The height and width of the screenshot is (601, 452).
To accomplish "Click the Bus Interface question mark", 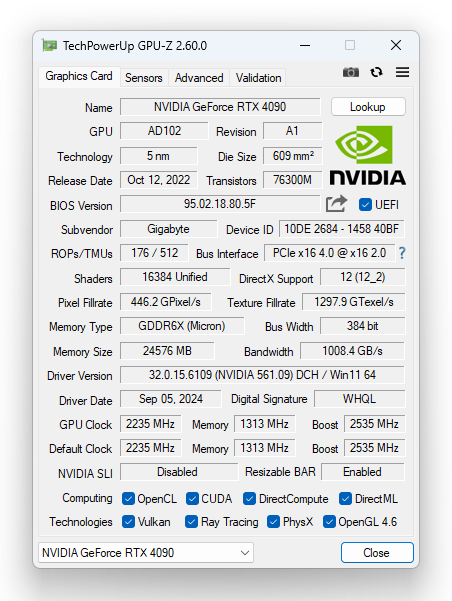I will (402, 253).
